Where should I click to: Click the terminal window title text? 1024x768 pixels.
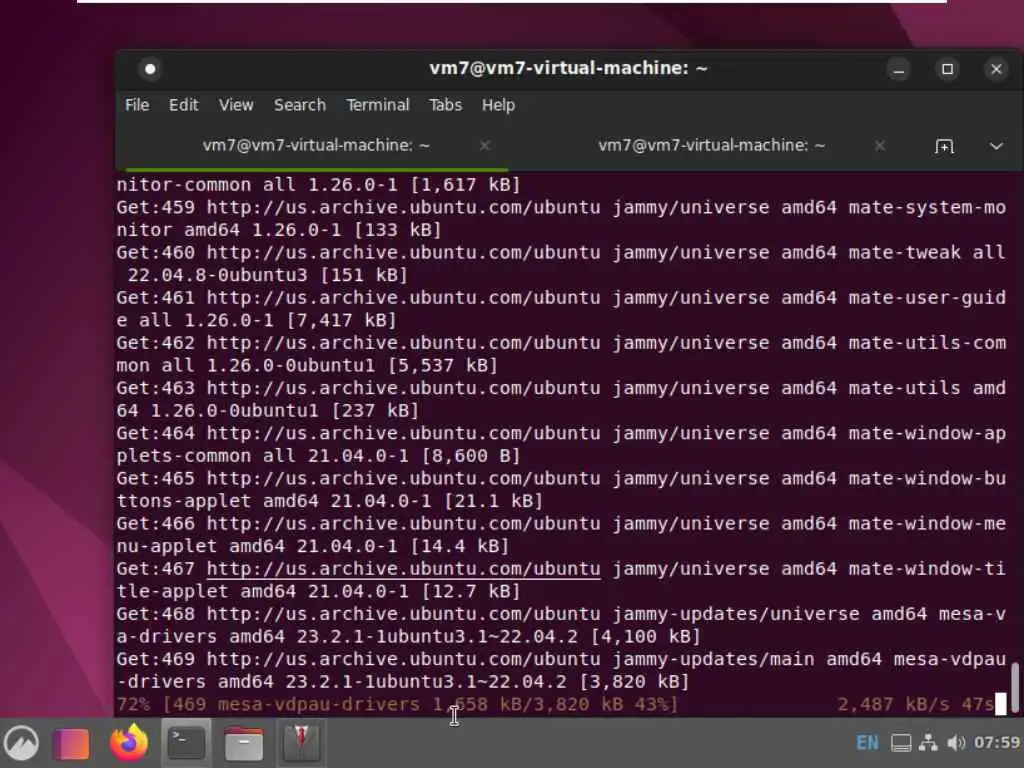coord(568,69)
